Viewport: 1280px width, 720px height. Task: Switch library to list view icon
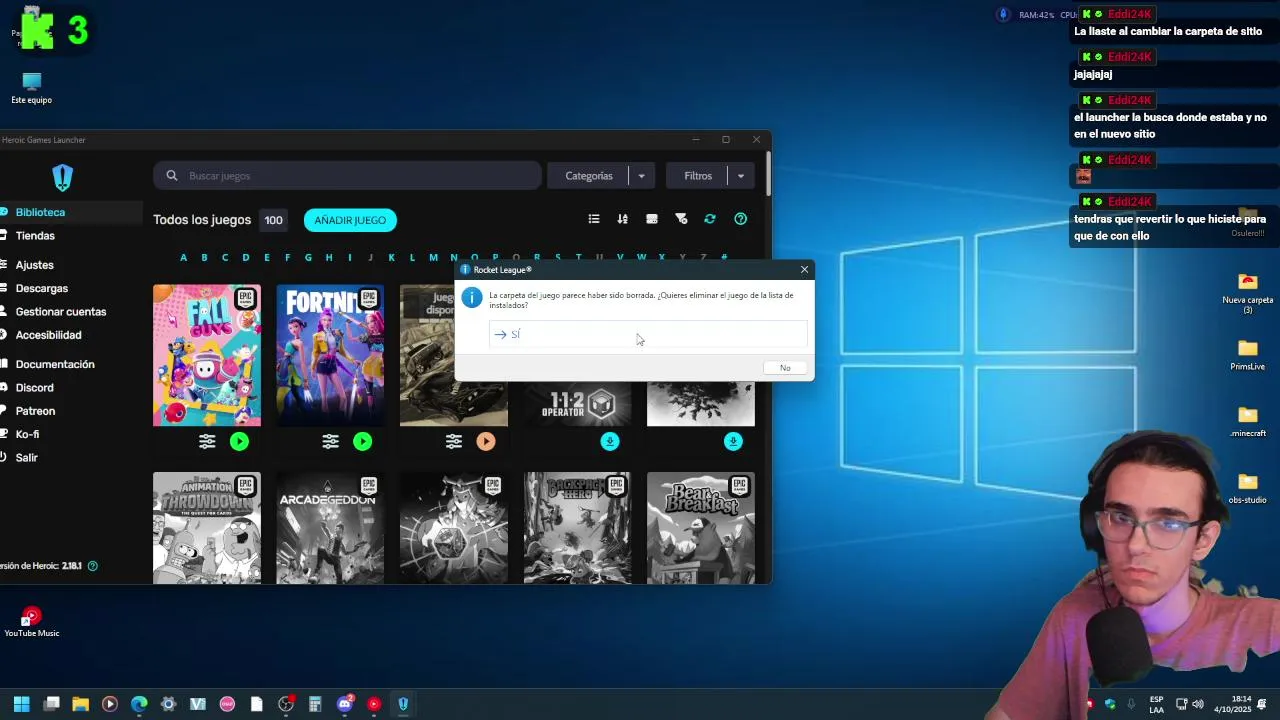(x=594, y=219)
